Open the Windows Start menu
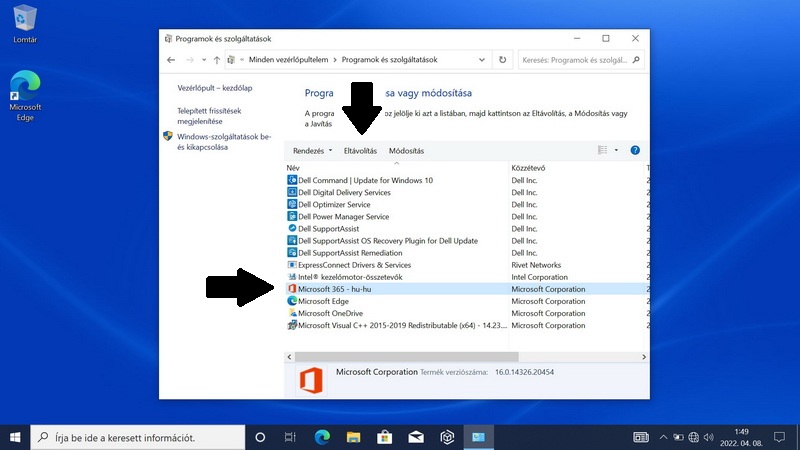Viewport: 800px width, 450px height. click(15, 437)
